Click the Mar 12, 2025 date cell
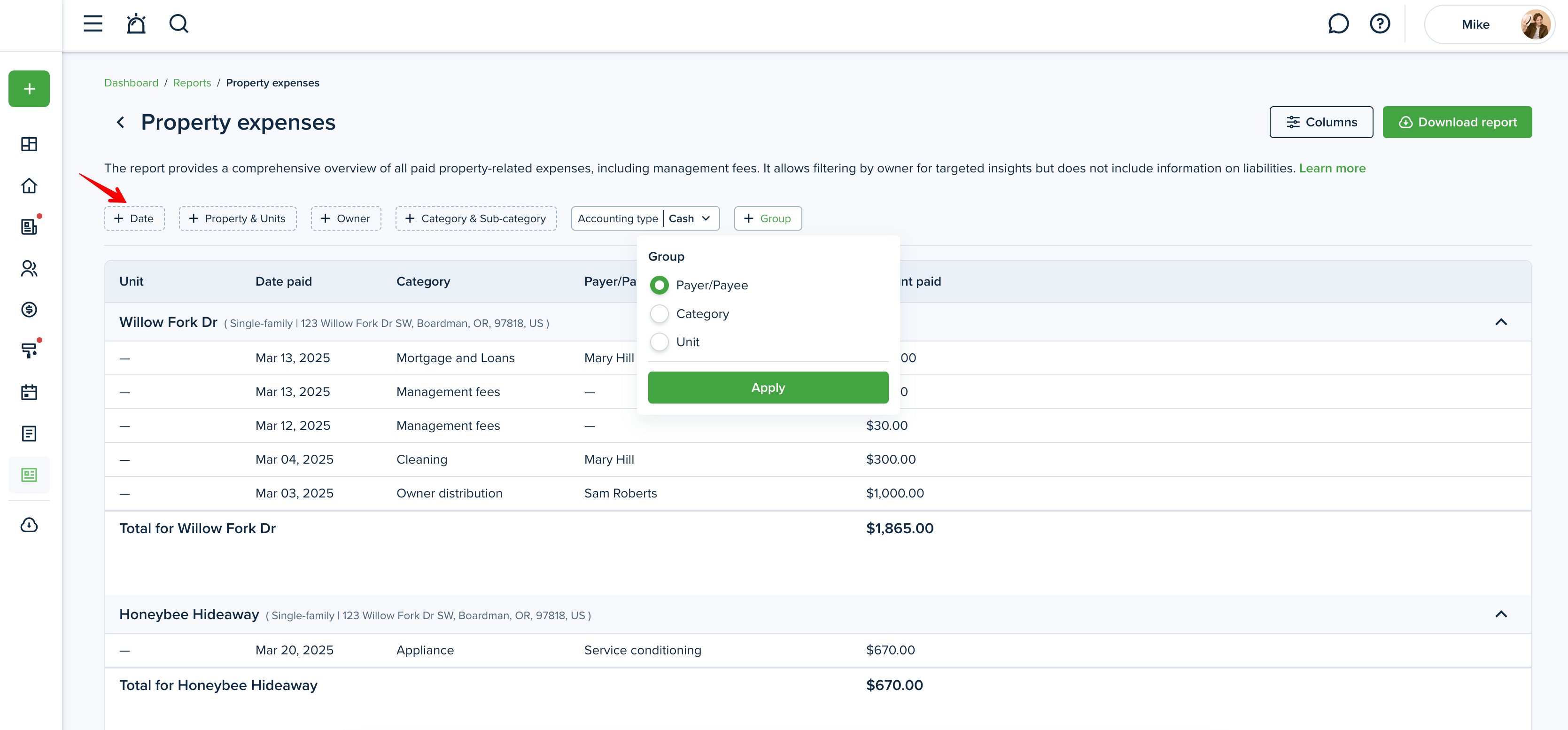Viewport: 1568px width, 730px height. (x=293, y=426)
